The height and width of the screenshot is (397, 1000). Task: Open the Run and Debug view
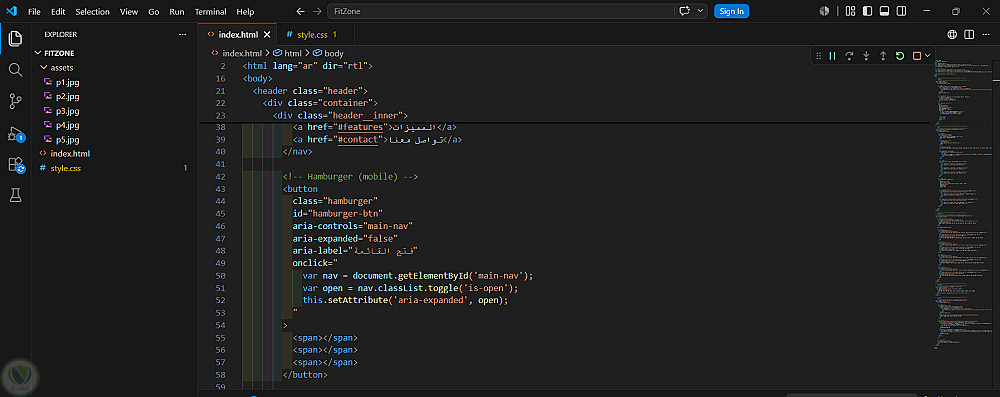point(15,134)
